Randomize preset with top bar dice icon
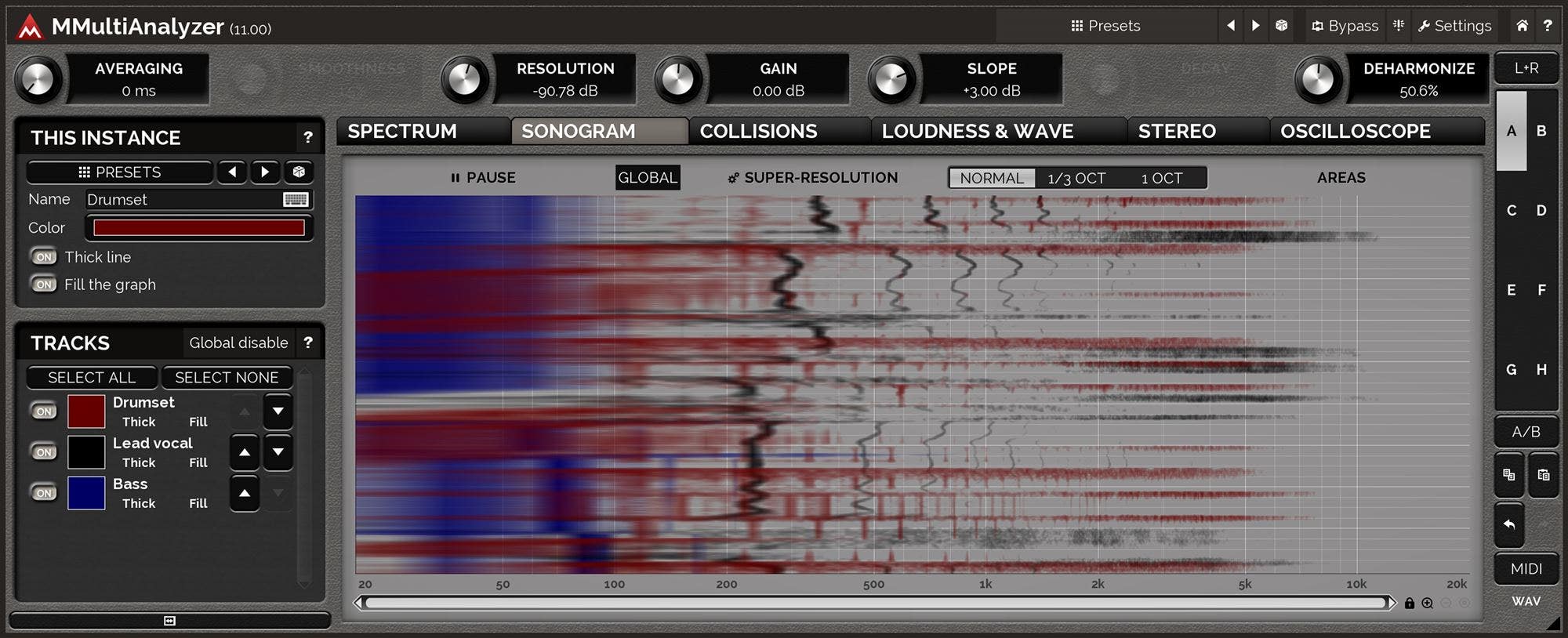 click(x=1281, y=26)
